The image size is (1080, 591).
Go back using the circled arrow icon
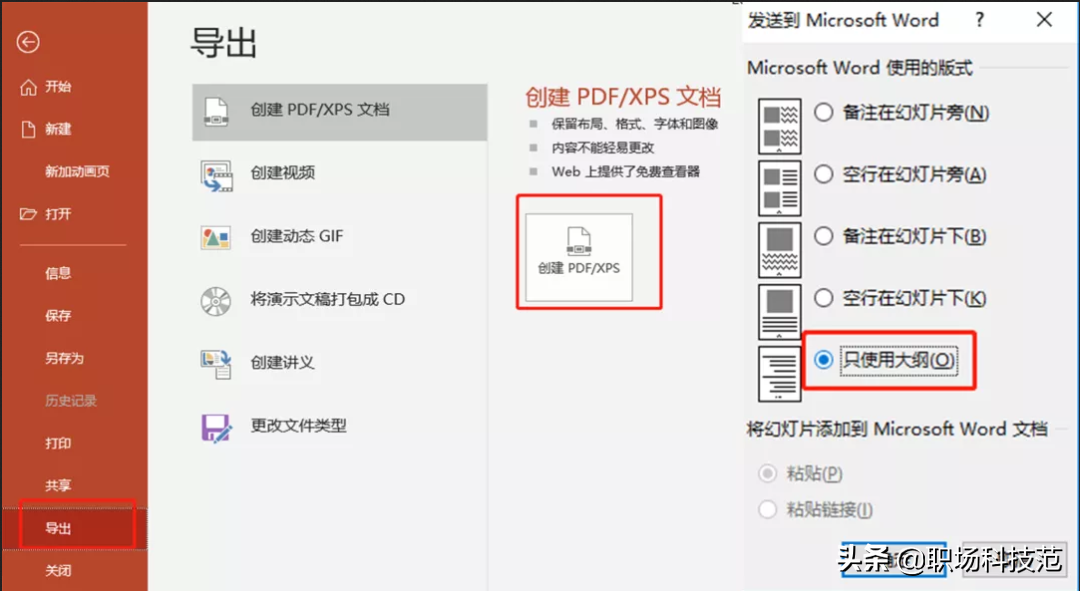tap(28, 43)
